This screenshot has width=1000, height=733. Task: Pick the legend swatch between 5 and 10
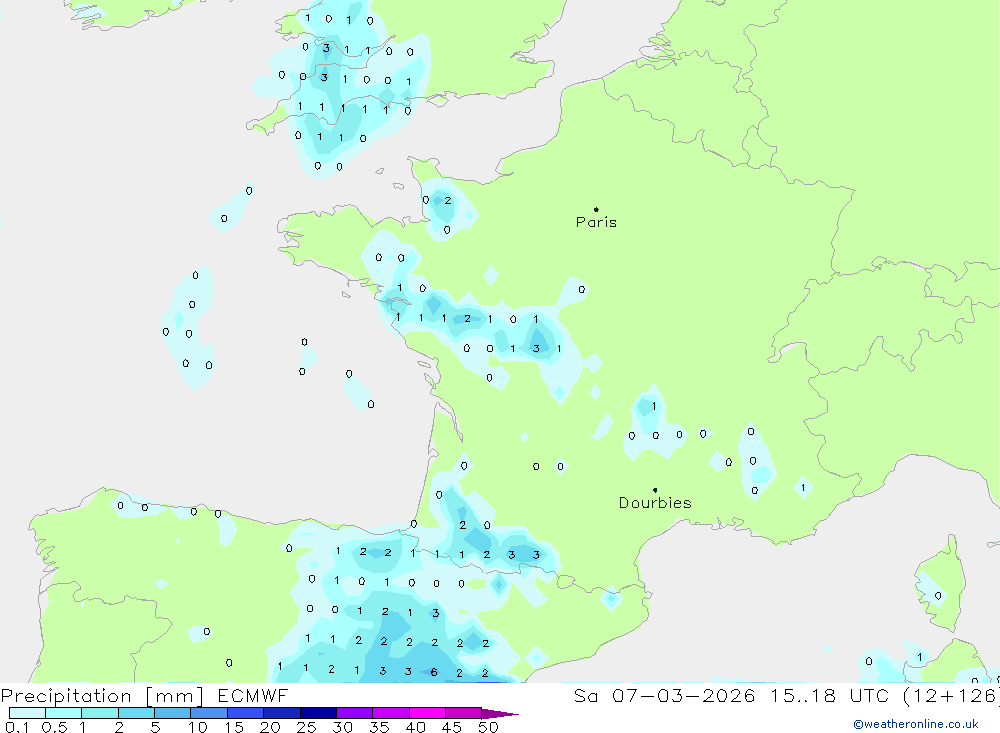click(172, 713)
